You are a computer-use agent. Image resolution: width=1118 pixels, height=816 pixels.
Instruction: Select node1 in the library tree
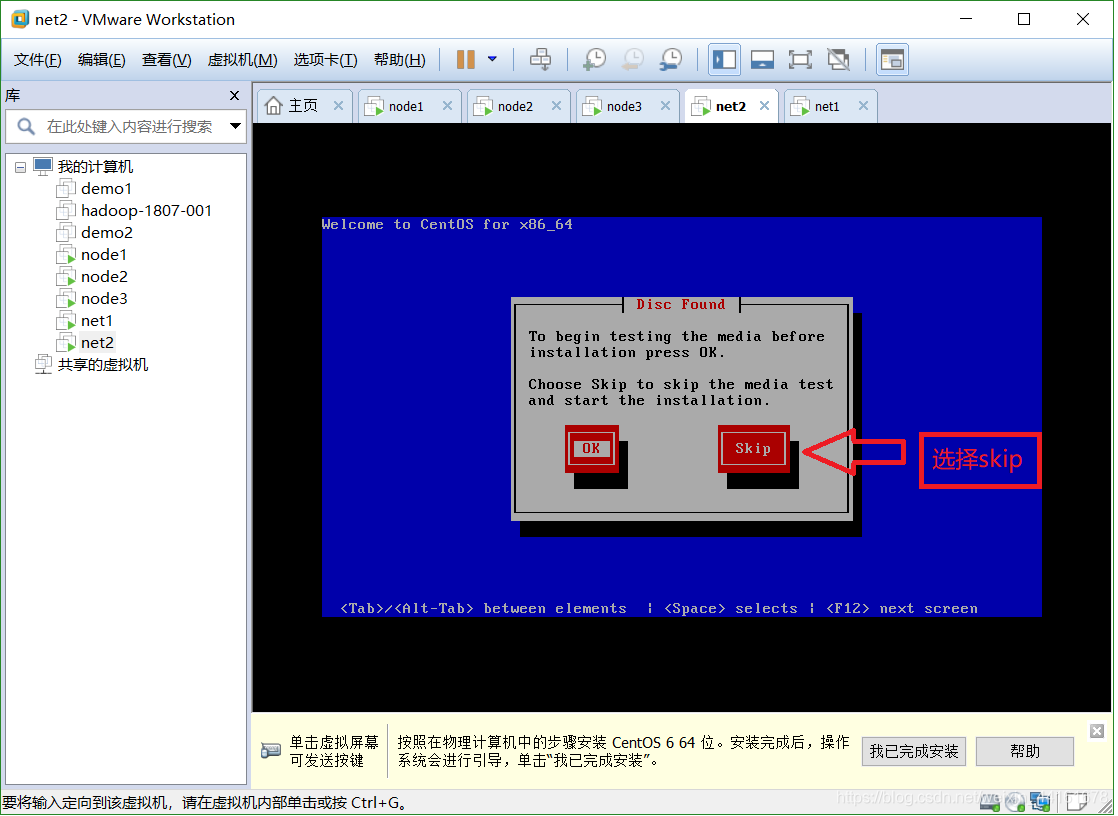click(x=103, y=255)
